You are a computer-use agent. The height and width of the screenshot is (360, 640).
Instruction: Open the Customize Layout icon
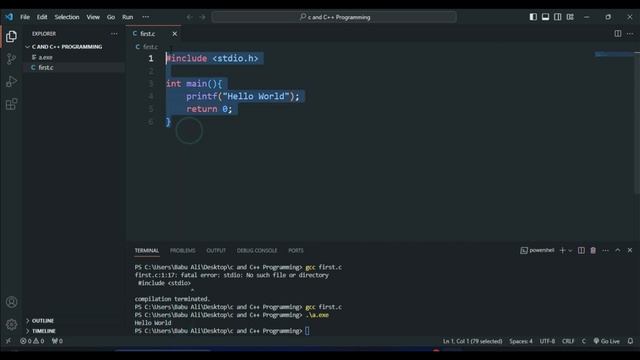click(x=570, y=17)
